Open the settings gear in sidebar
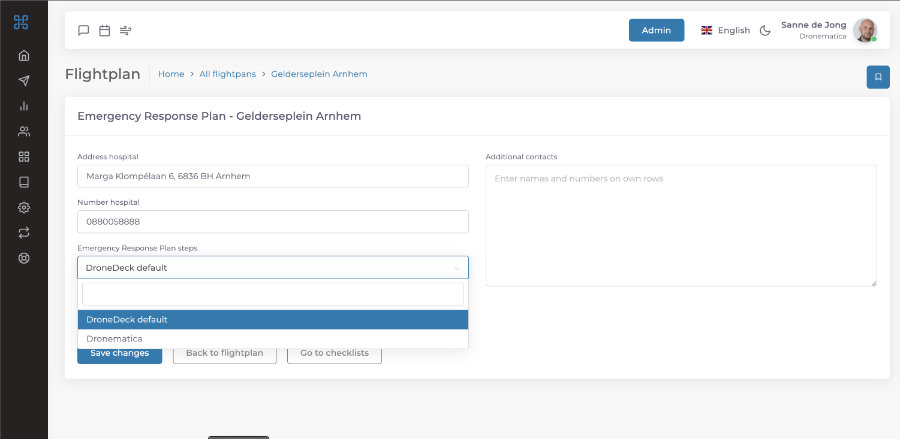Viewport: 900px width, 439px height. click(x=24, y=207)
